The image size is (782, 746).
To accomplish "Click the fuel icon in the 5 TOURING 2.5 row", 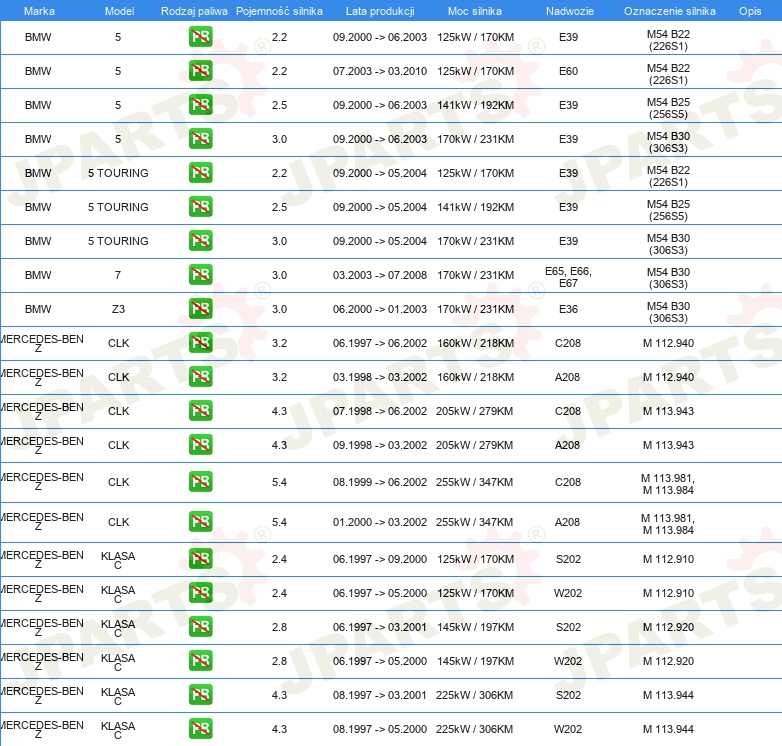I will coord(200,206).
